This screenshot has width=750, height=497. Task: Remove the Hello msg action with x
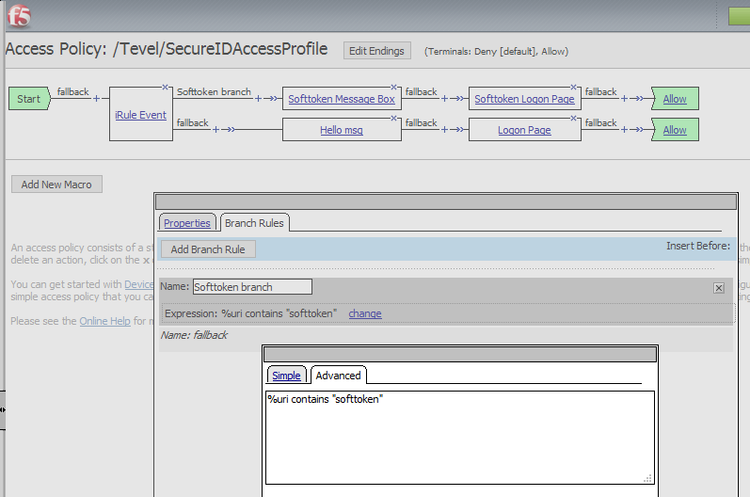click(395, 118)
